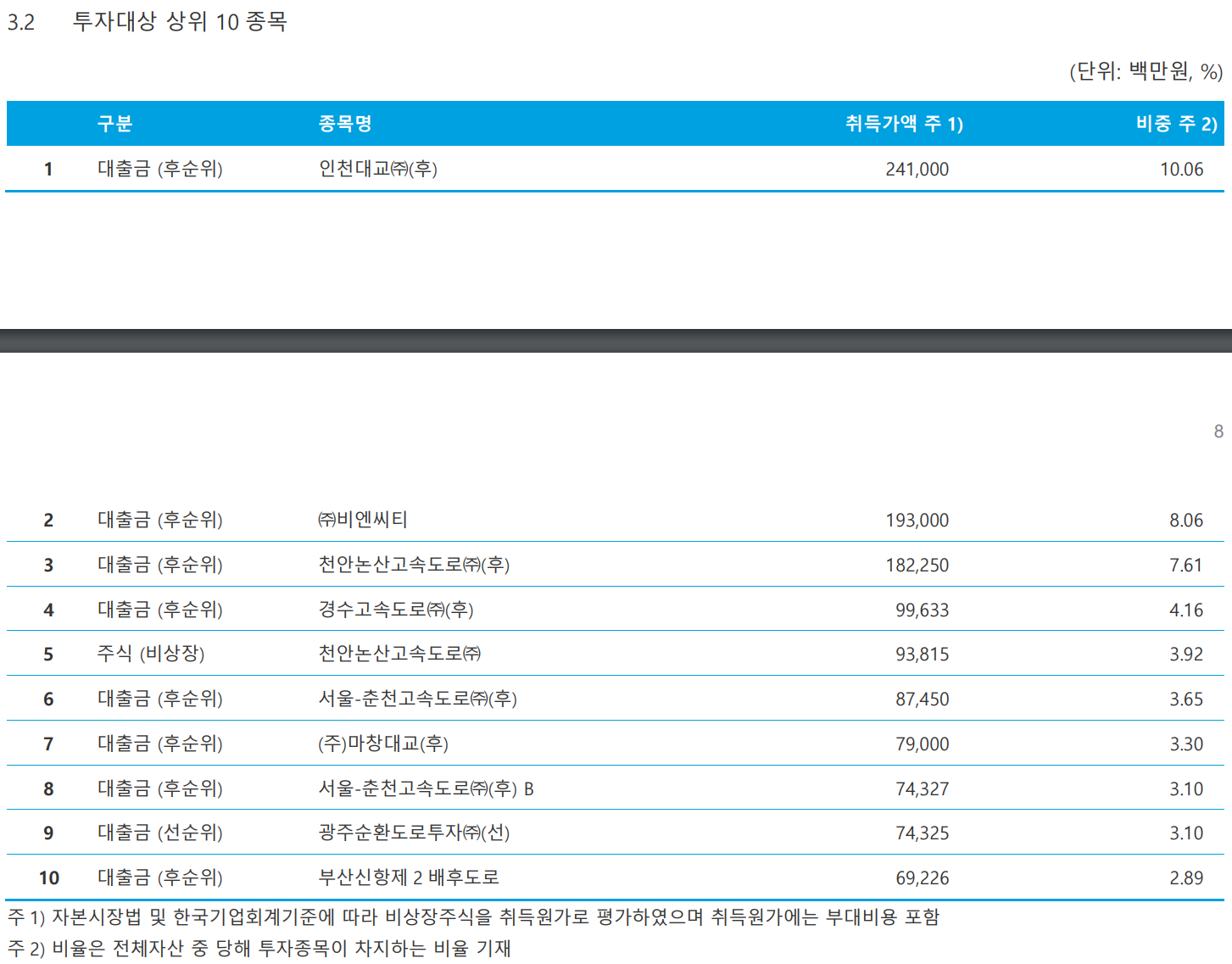Select the ratio 4.16
Image resolution: width=1232 pixels, height=964 pixels.
[1186, 610]
